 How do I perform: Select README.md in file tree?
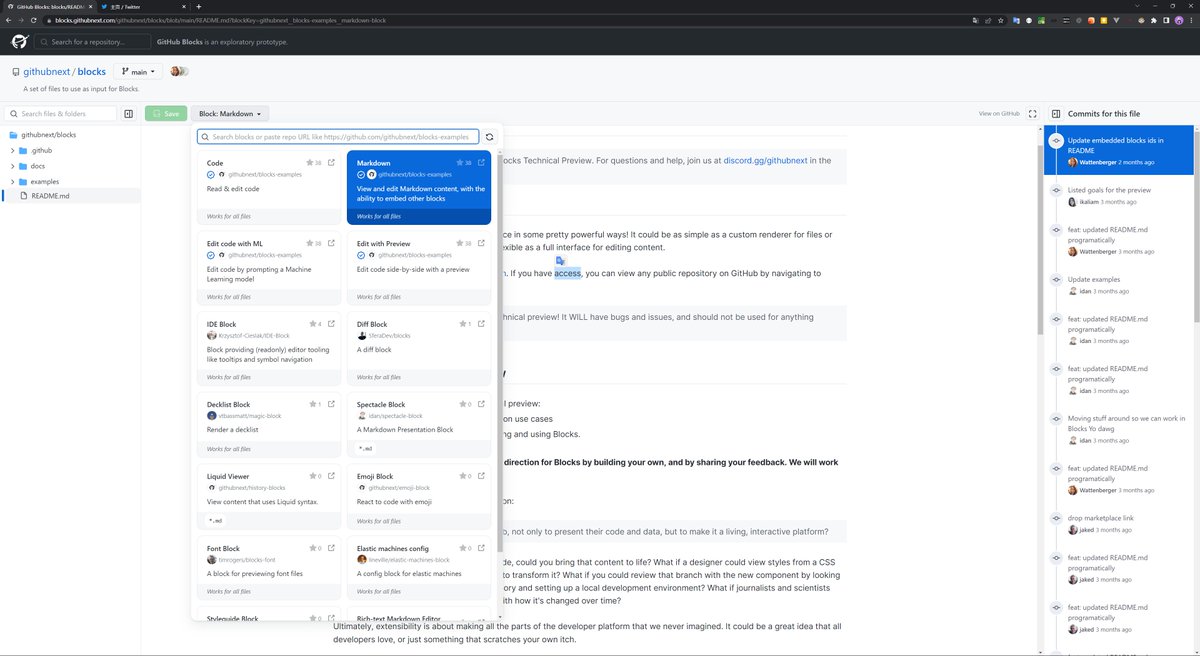pyautogui.click(x=71, y=196)
